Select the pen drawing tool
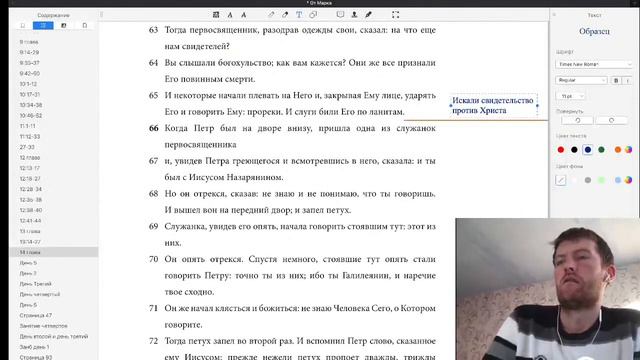The width and height of the screenshot is (640, 360). [271, 15]
